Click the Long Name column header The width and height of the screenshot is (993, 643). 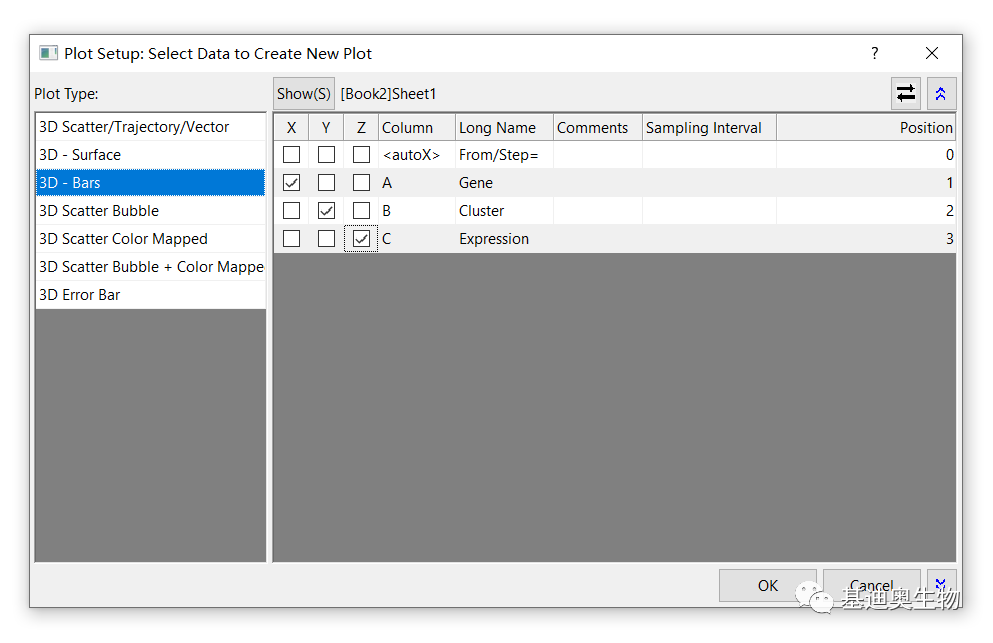pos(497,128)
